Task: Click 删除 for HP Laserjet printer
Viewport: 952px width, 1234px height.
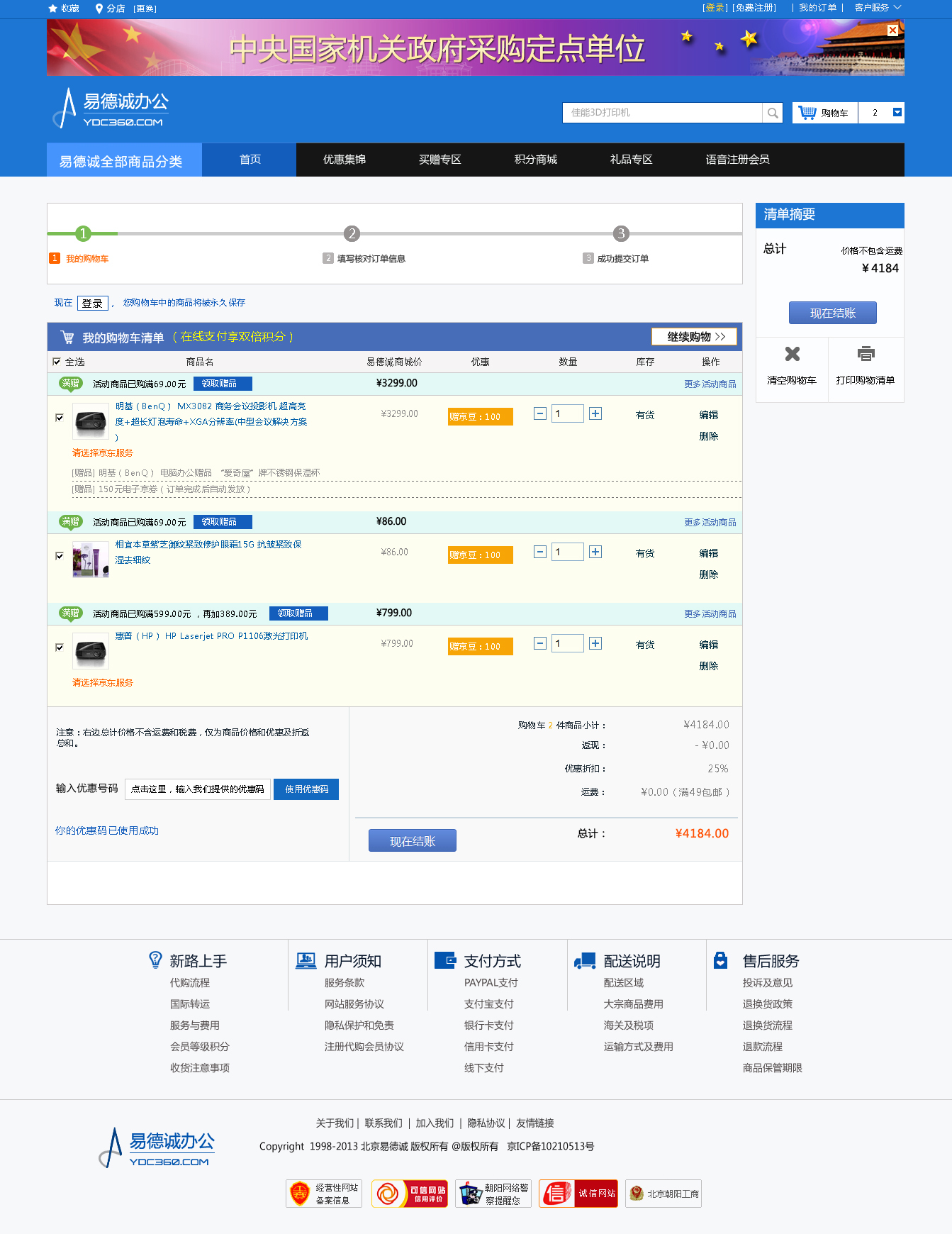Action: click(x=709, y=666)
